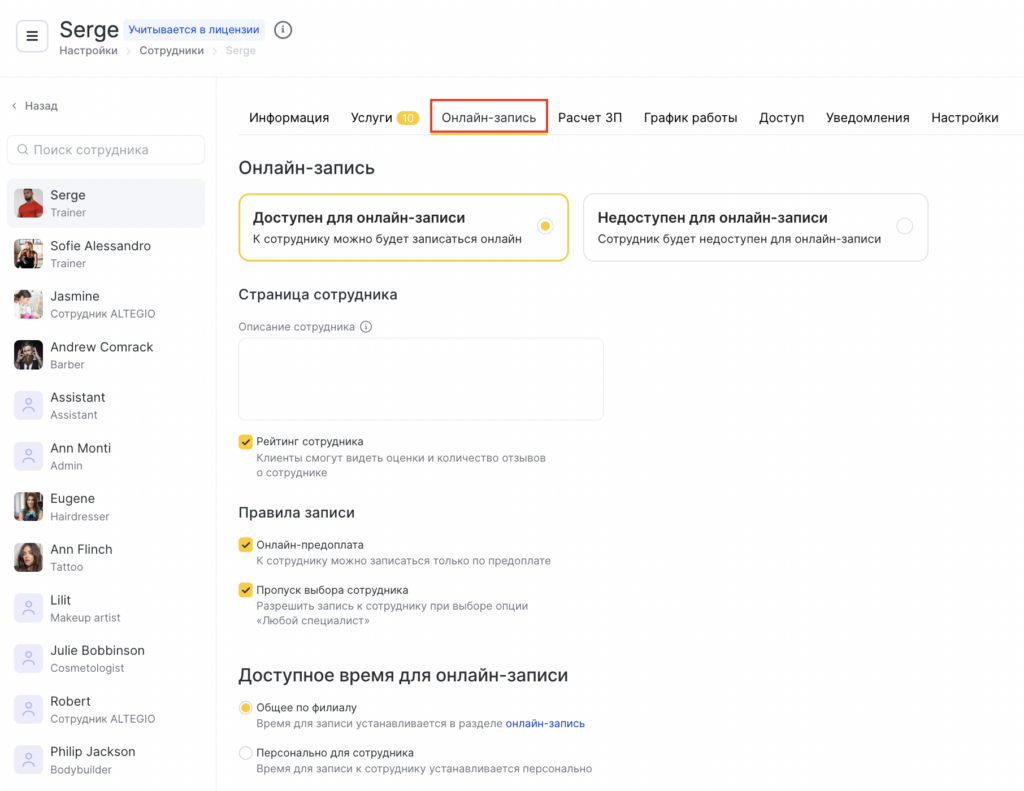This screenshot has width=1024, height=791.
Task: Click Andrew Comrack's avatar photo
Action: tap(28, 355)
